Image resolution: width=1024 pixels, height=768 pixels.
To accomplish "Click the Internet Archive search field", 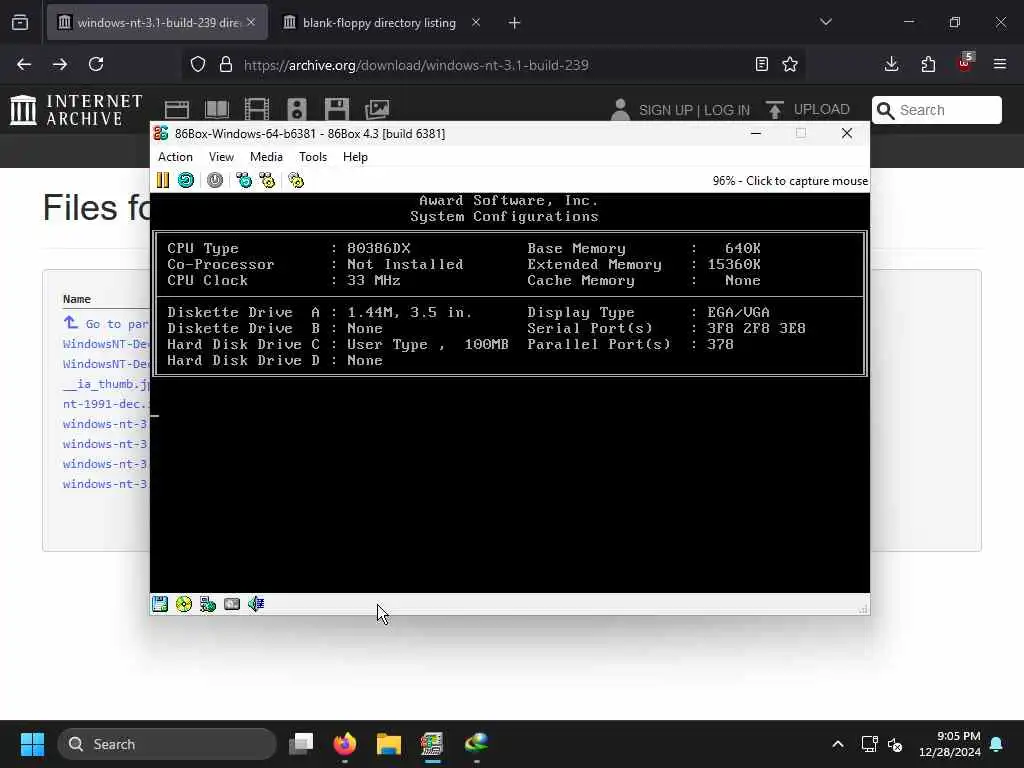I will point(936,110).
